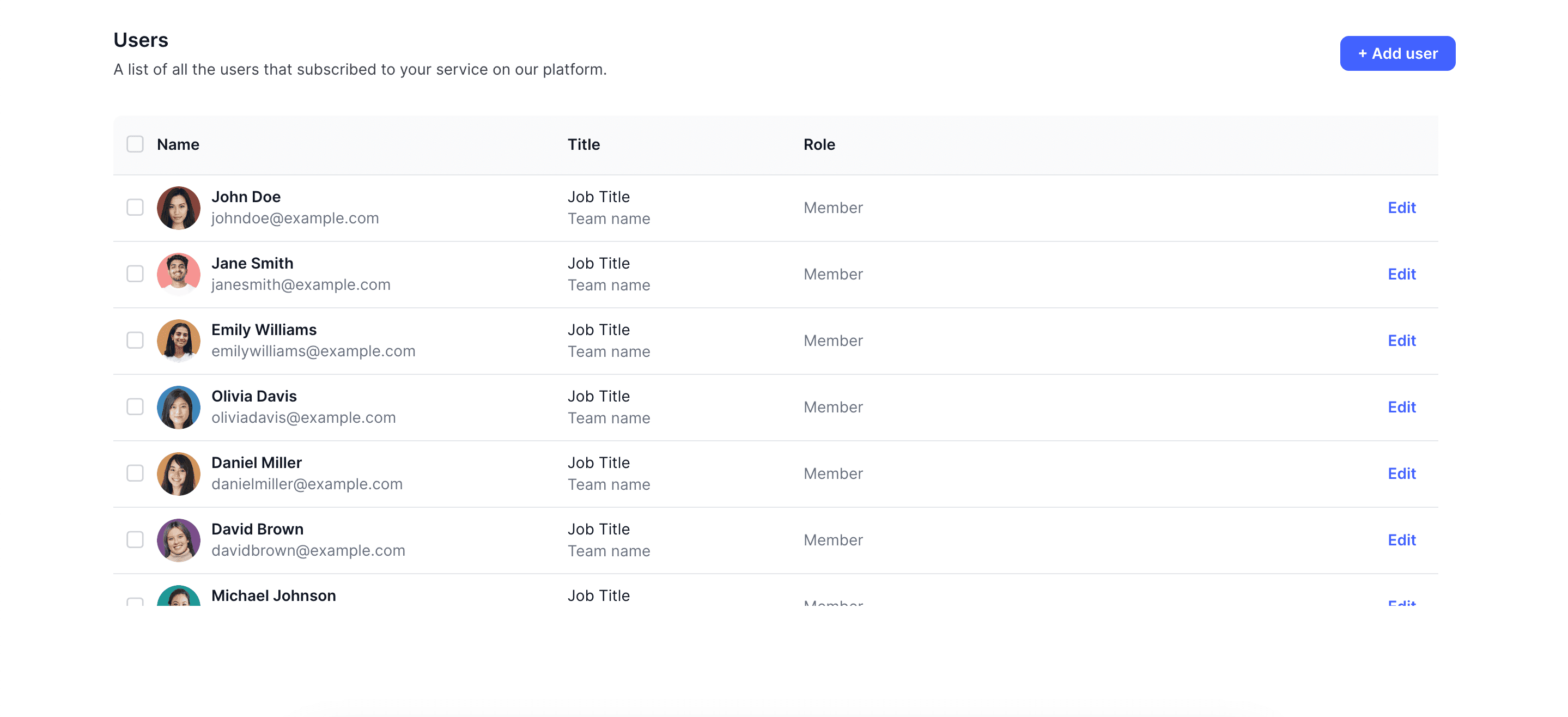
Task: Check the Daniel Miller row checkbox
Action: 135,473
